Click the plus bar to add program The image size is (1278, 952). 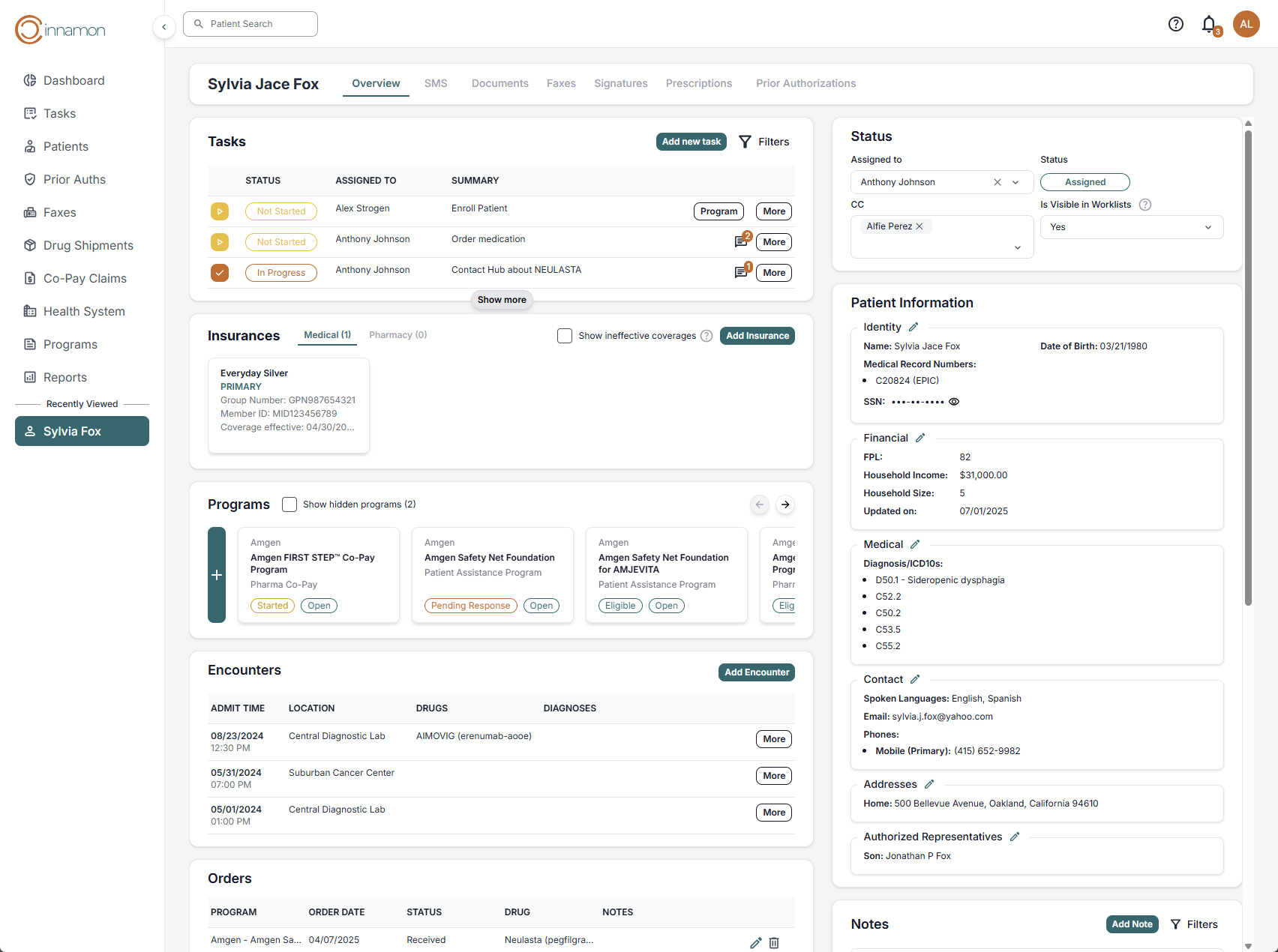point(217,575)
